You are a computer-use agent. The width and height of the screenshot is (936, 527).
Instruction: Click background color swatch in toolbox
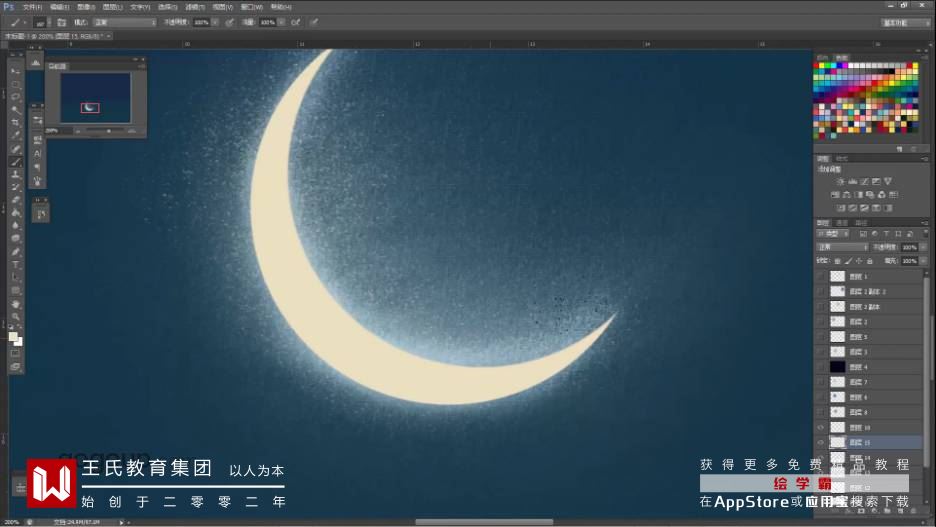point(19,342)
